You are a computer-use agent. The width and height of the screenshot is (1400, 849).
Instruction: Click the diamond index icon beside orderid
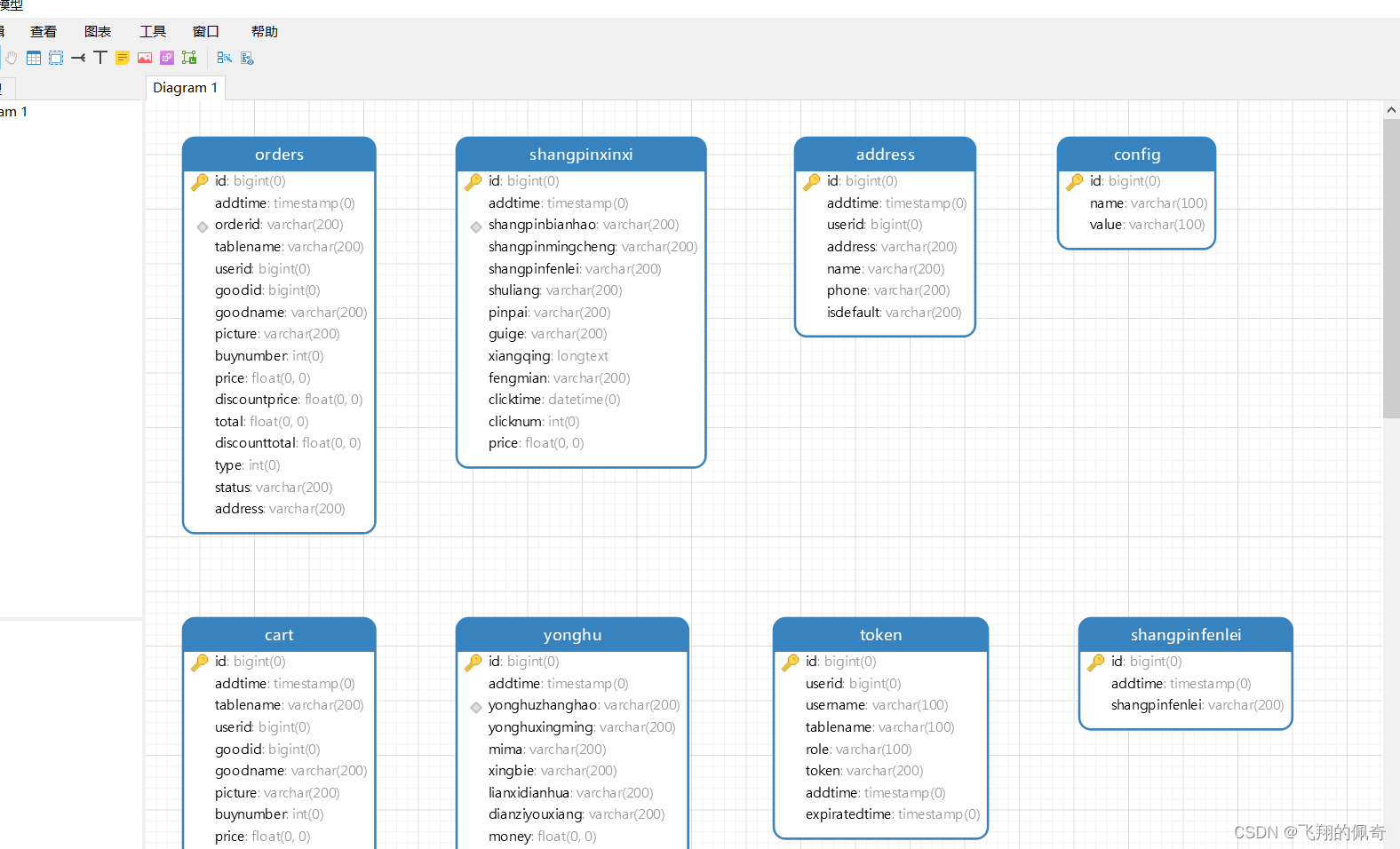tap(203, 226)
